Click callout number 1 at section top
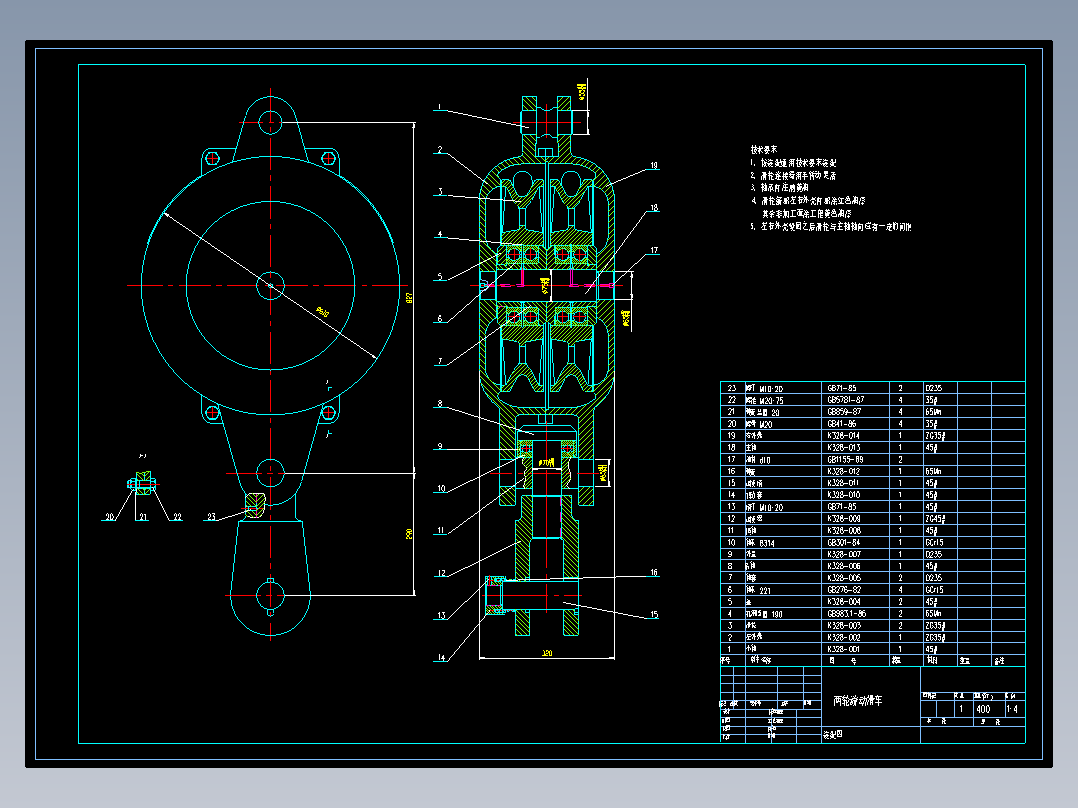This screenshot has height=808, width=1078. tap(440, 107)
